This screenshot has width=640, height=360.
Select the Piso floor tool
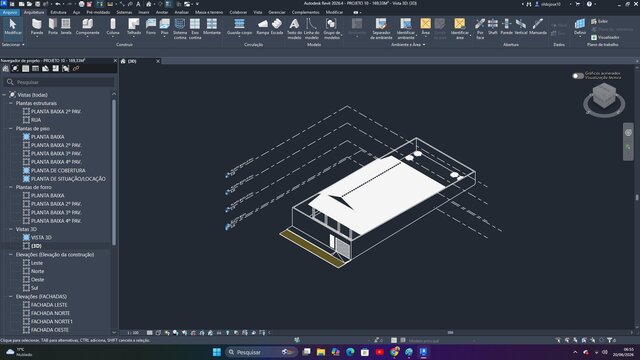tap(164, 27)
